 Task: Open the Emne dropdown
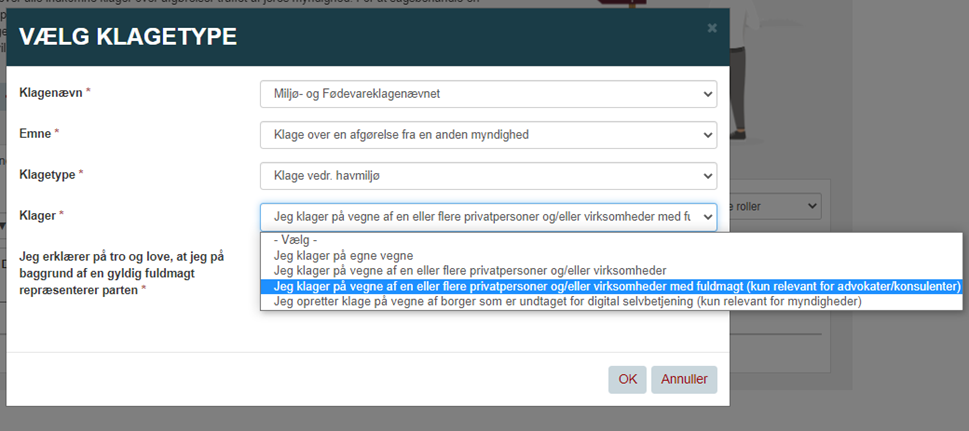488,135
